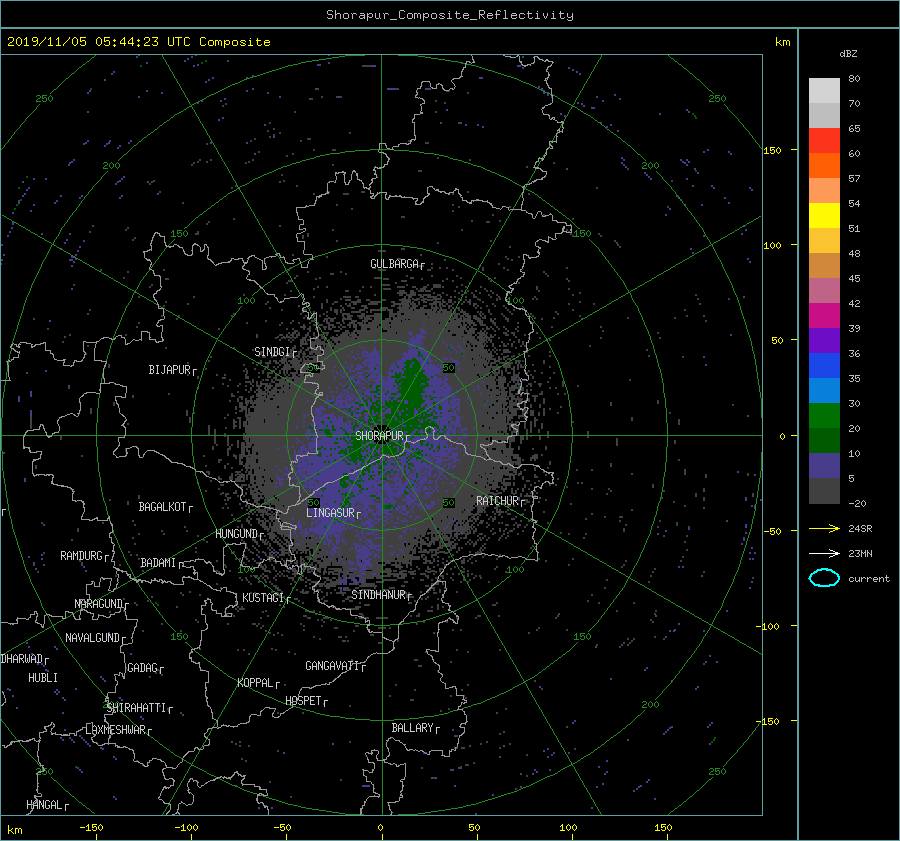Viewport: 900px width, 841px height.
Task: Click the red 60-65 dBZ color swatch
Action: 824,141
